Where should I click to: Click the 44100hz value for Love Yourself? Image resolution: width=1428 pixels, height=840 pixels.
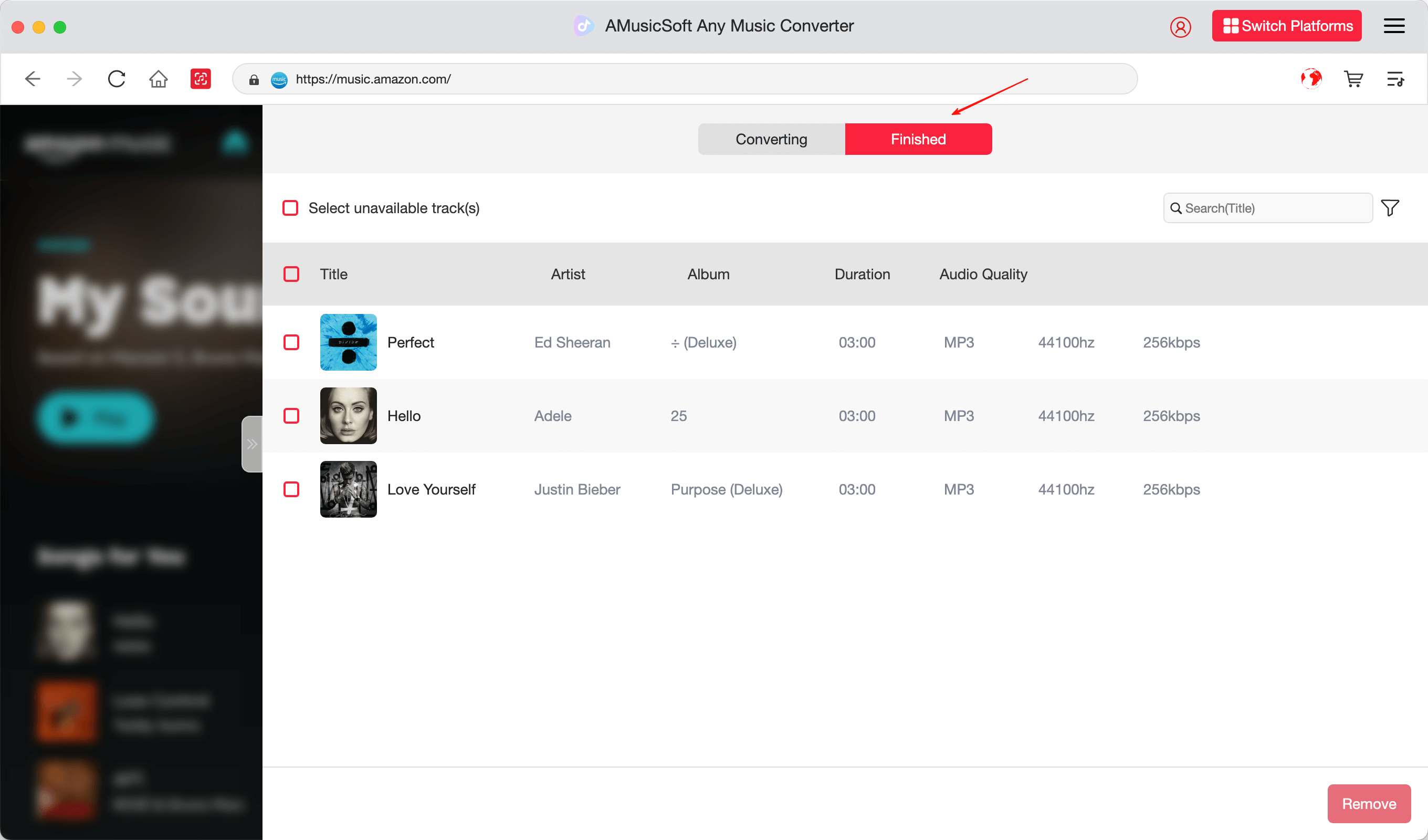pyautogui.click(x=1066, y=489)
